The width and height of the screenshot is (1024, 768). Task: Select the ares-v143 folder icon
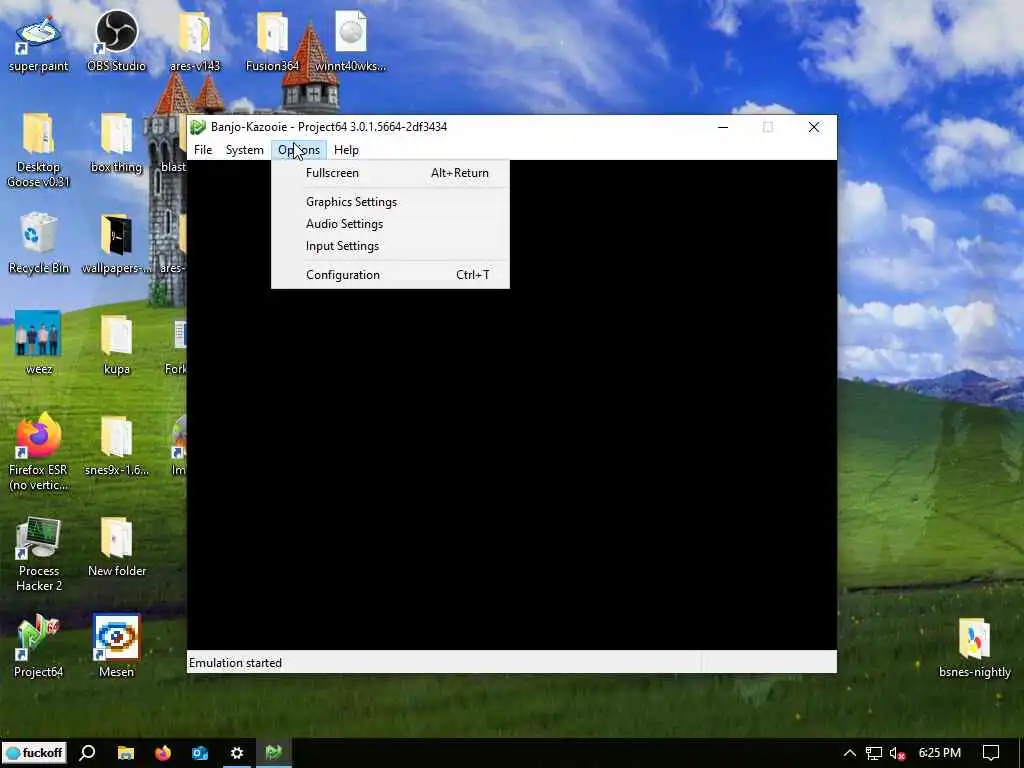coord(195,42)
